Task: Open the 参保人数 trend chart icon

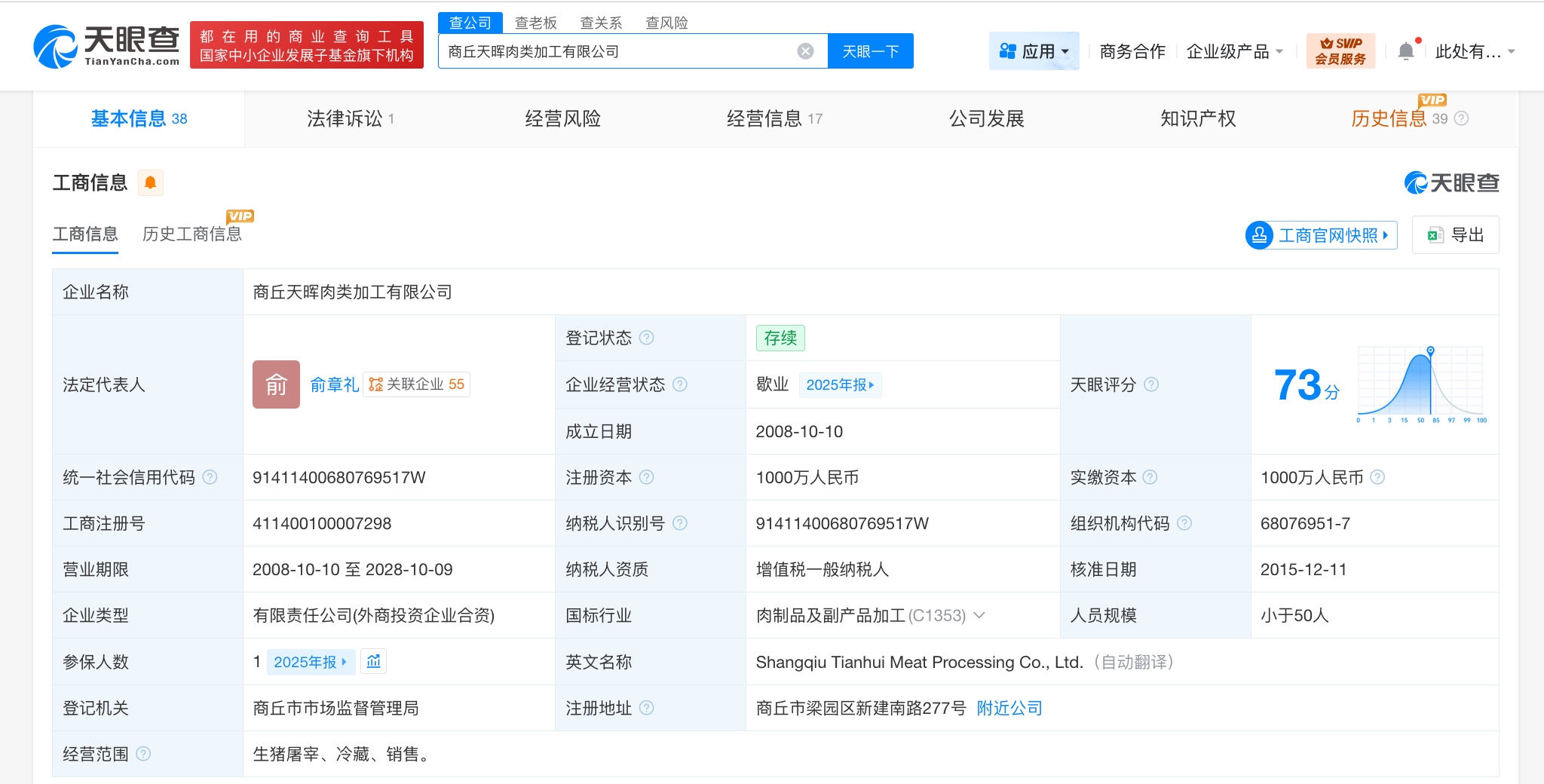Action: pos(373,661)
